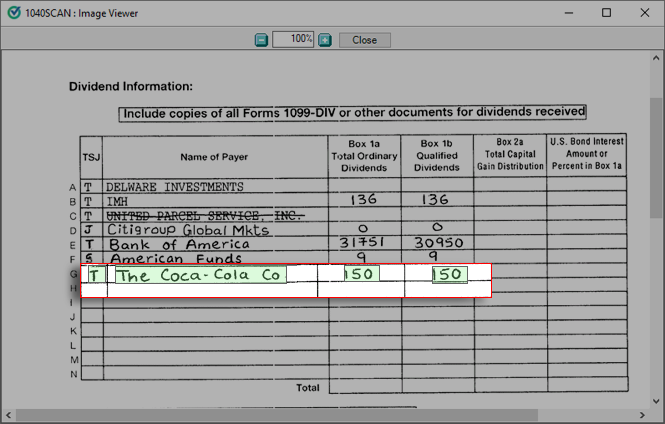Zoom in with the plus icon

(x=325, y=40)
